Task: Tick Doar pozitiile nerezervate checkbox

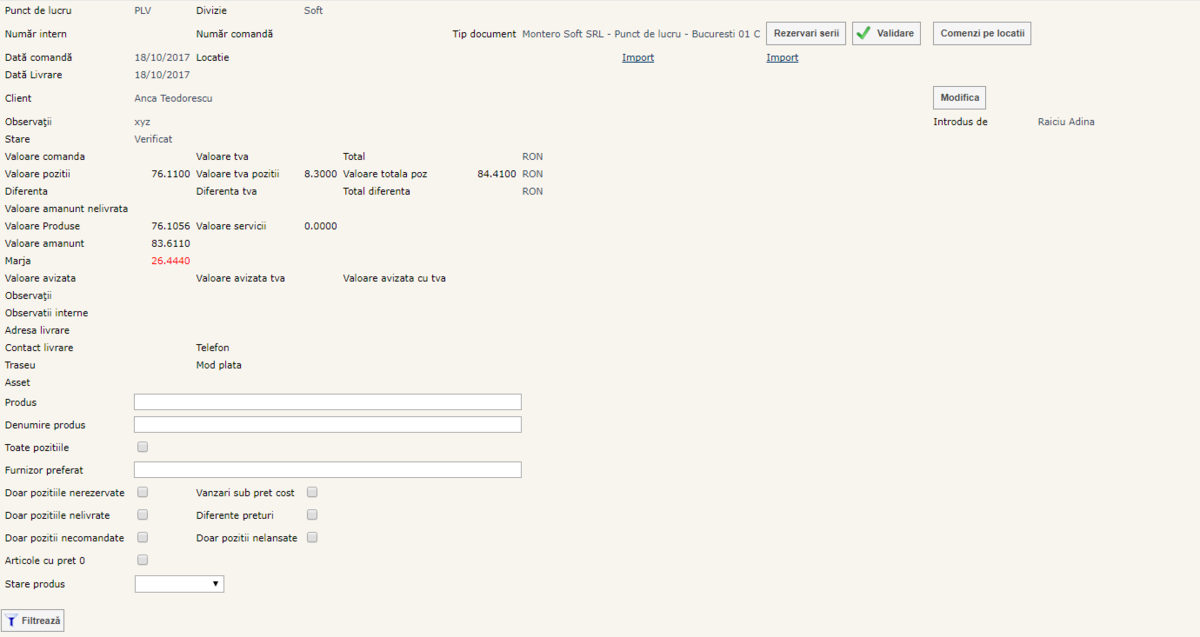Action: (142, 492)
